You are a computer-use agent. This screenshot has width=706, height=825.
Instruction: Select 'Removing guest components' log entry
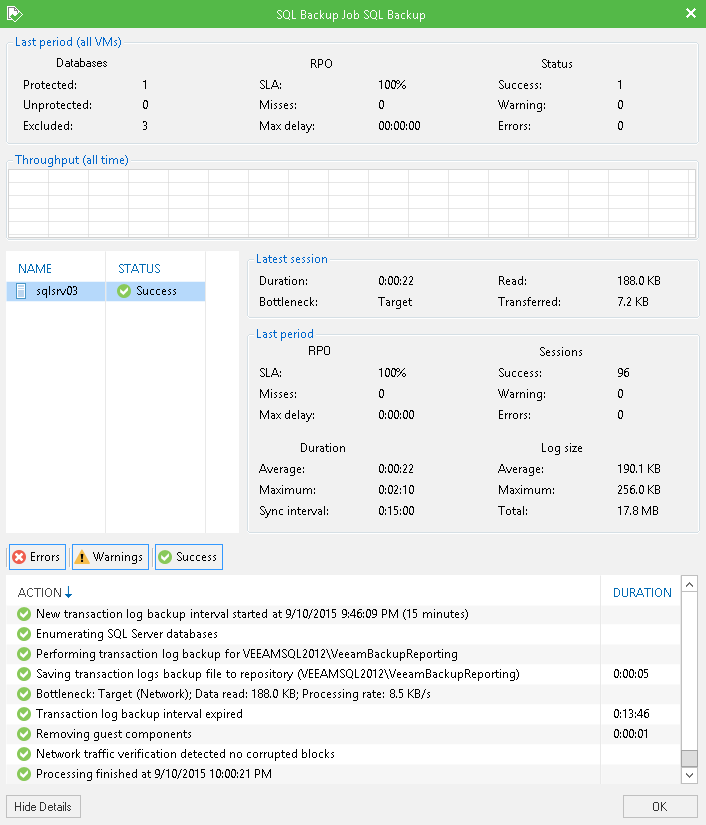(x=343, y=734)
